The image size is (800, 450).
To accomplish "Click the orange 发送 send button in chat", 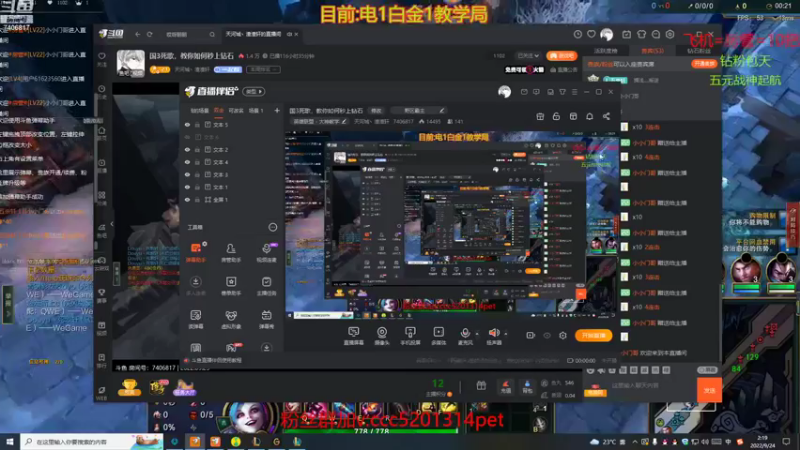I will coord(710,390).
